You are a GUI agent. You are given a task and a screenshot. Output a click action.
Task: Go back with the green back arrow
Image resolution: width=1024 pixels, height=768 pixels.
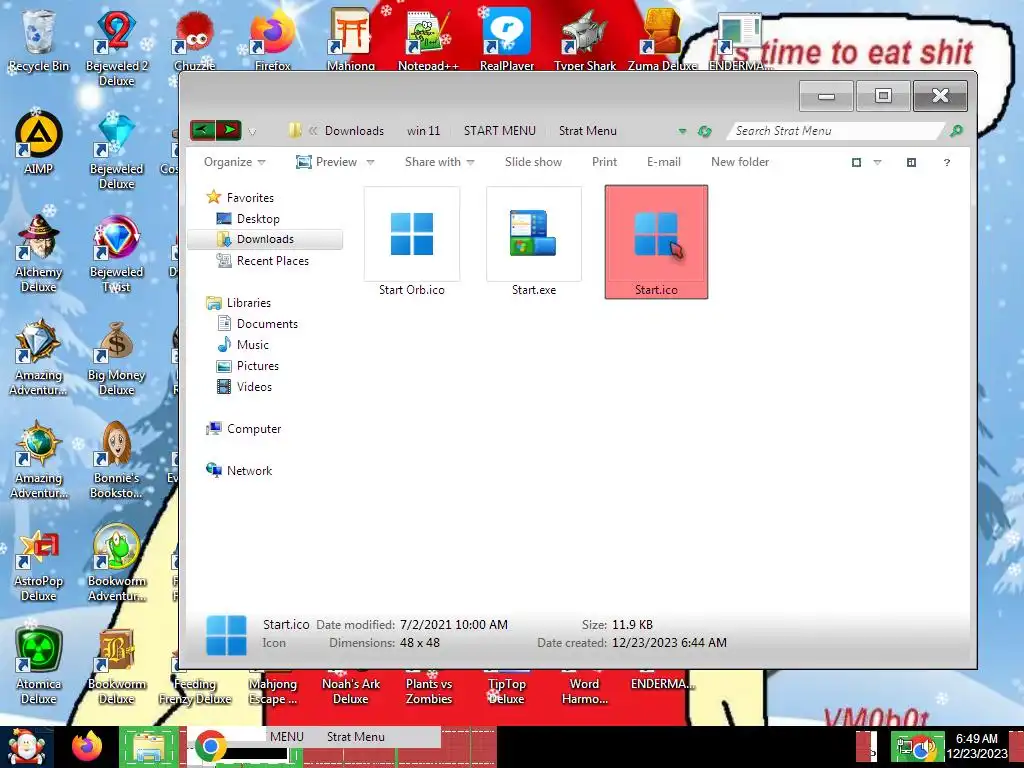click(x=202, y=130)
